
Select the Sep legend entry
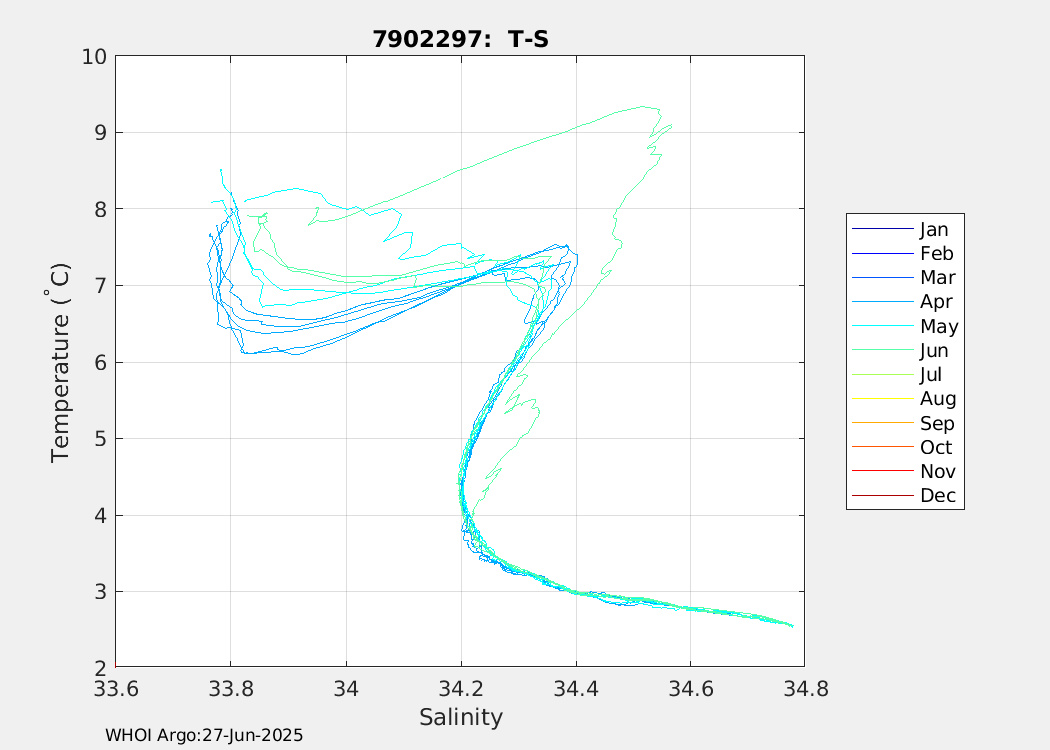[903, 423]
